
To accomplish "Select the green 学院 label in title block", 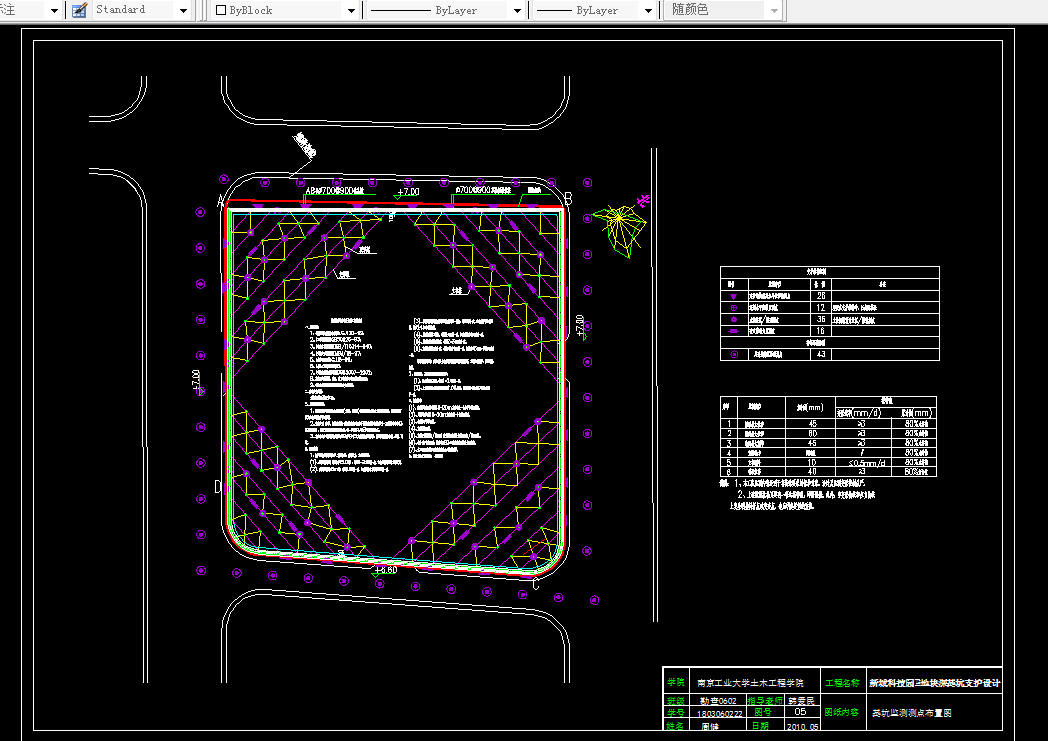I will point(676,682).
